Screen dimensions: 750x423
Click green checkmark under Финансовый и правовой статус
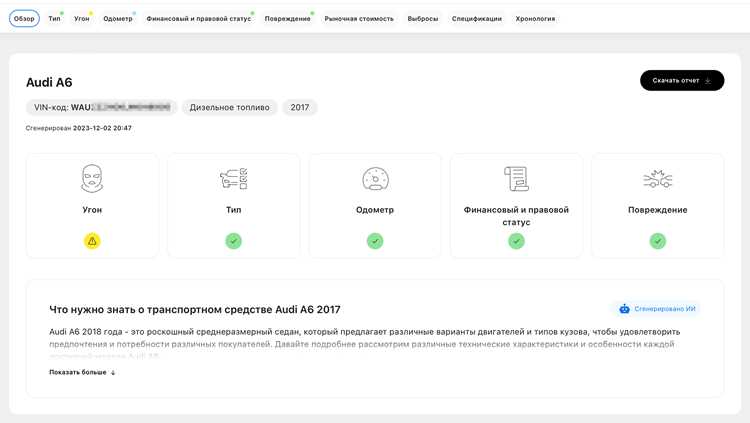(x=516, y=241)
